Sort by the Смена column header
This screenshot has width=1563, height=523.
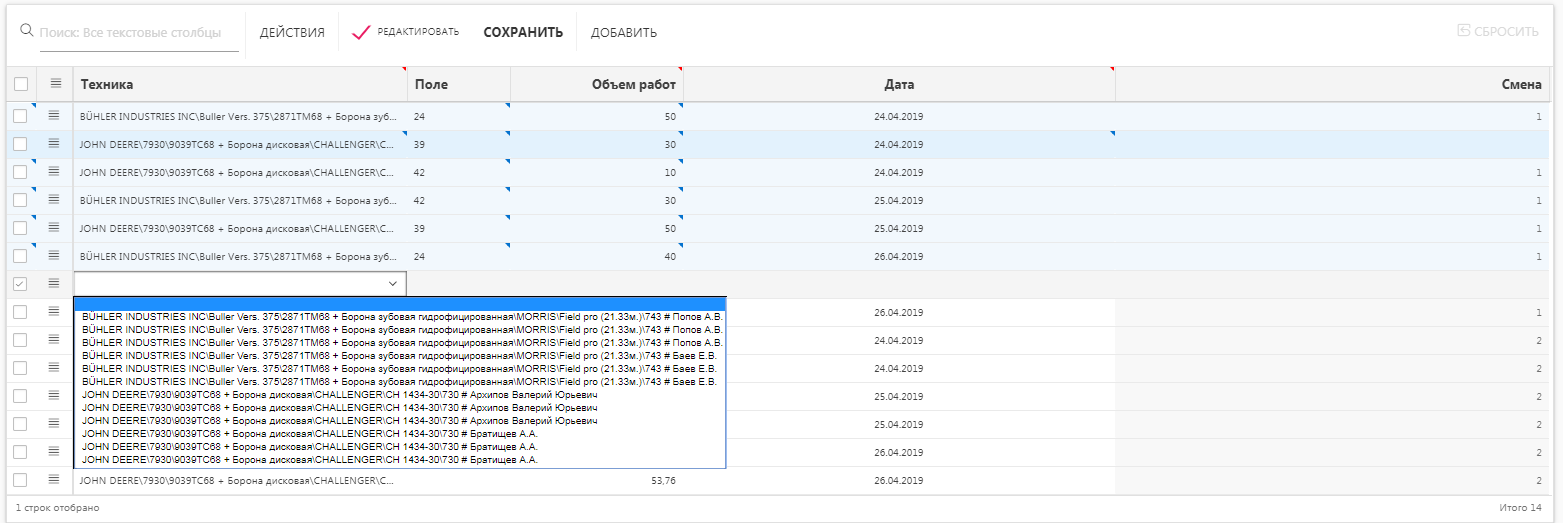point(1332,84)
